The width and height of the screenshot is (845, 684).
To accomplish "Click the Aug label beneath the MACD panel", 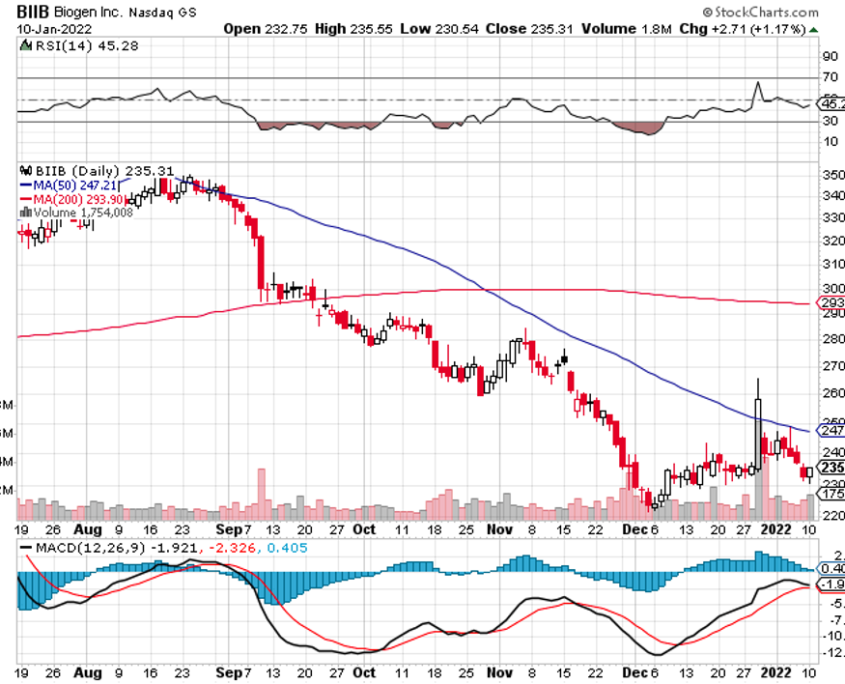I will pyautogui.click(x=87, y=672).
